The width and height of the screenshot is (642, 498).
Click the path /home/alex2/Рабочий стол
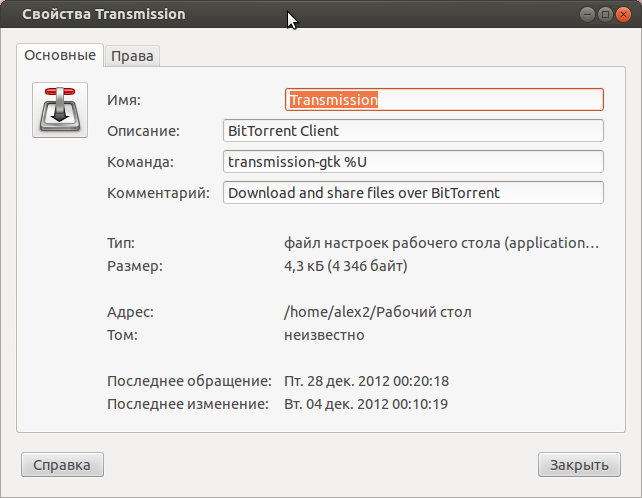pyautogui.click(x=378, y=312)
